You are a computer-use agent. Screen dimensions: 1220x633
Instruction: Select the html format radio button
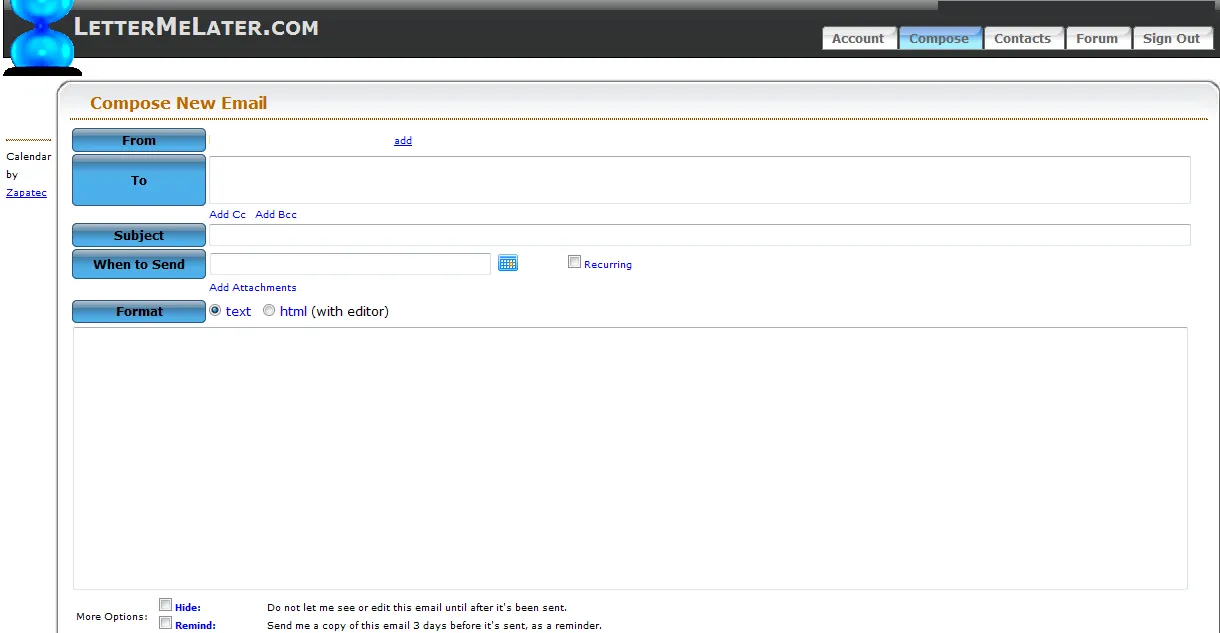269,310
